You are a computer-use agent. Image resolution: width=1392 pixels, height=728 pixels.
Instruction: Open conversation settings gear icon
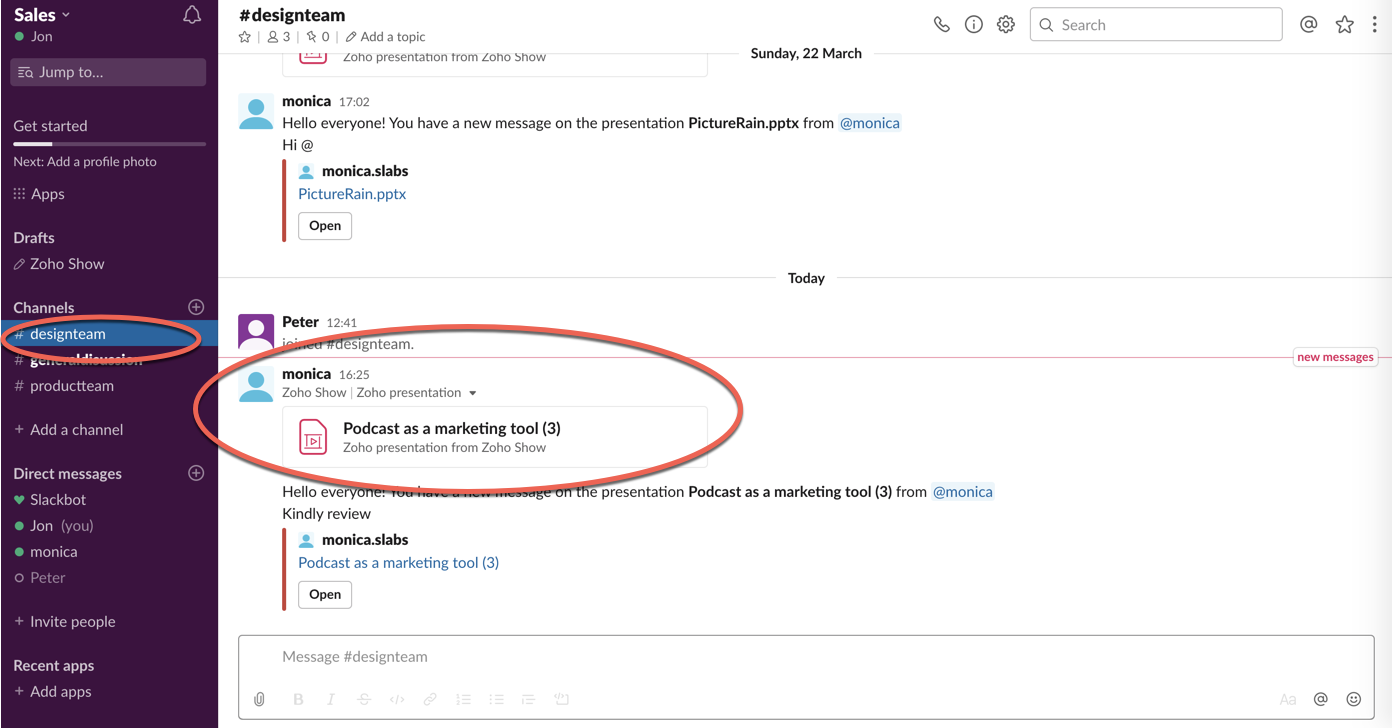(x=1006, y=25)
